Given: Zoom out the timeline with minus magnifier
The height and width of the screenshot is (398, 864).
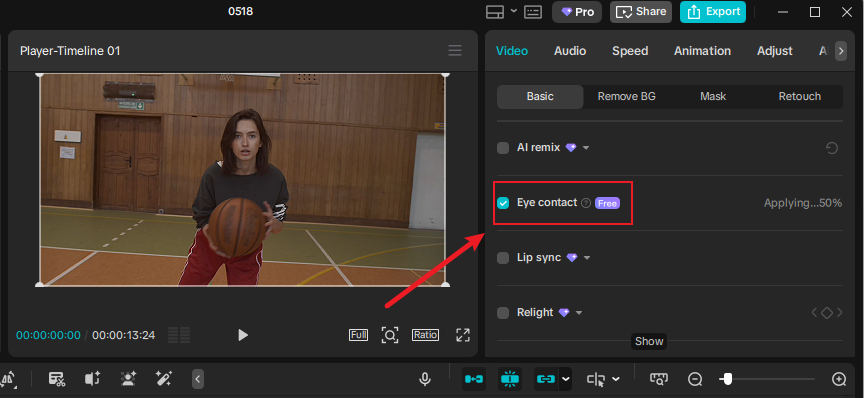Looking at the screenshot, I should 695,379.
